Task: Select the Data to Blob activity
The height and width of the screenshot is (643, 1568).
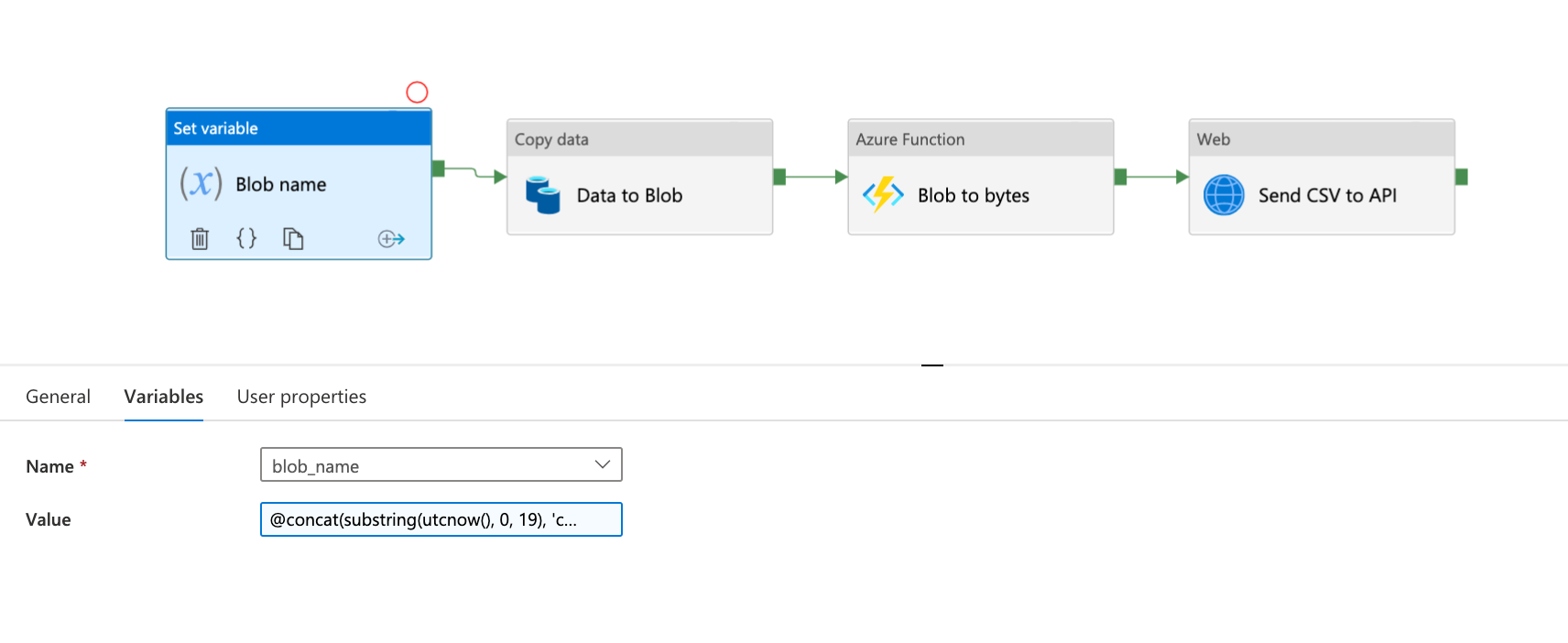Action: pos(629,195)
